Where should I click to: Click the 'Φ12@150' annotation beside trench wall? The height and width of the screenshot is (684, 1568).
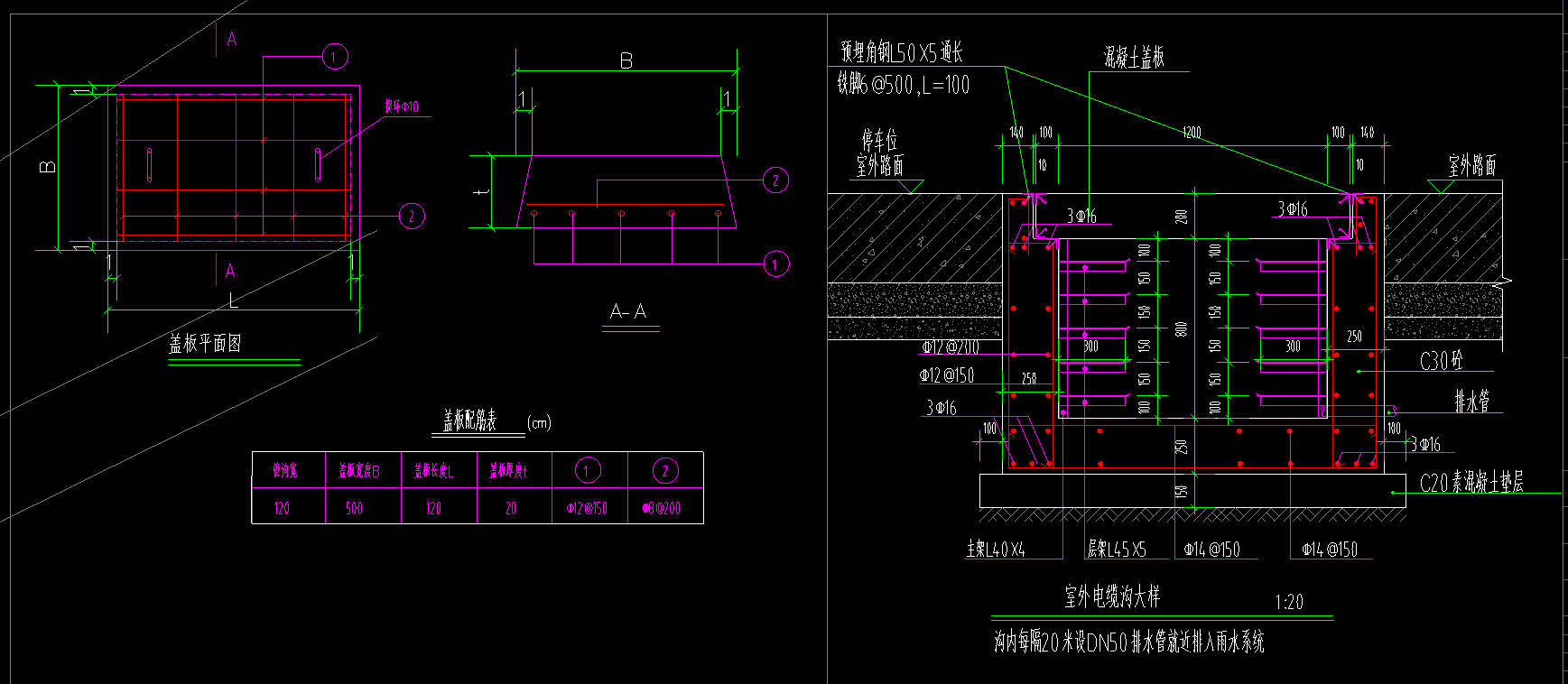click(x=947, y=375)
